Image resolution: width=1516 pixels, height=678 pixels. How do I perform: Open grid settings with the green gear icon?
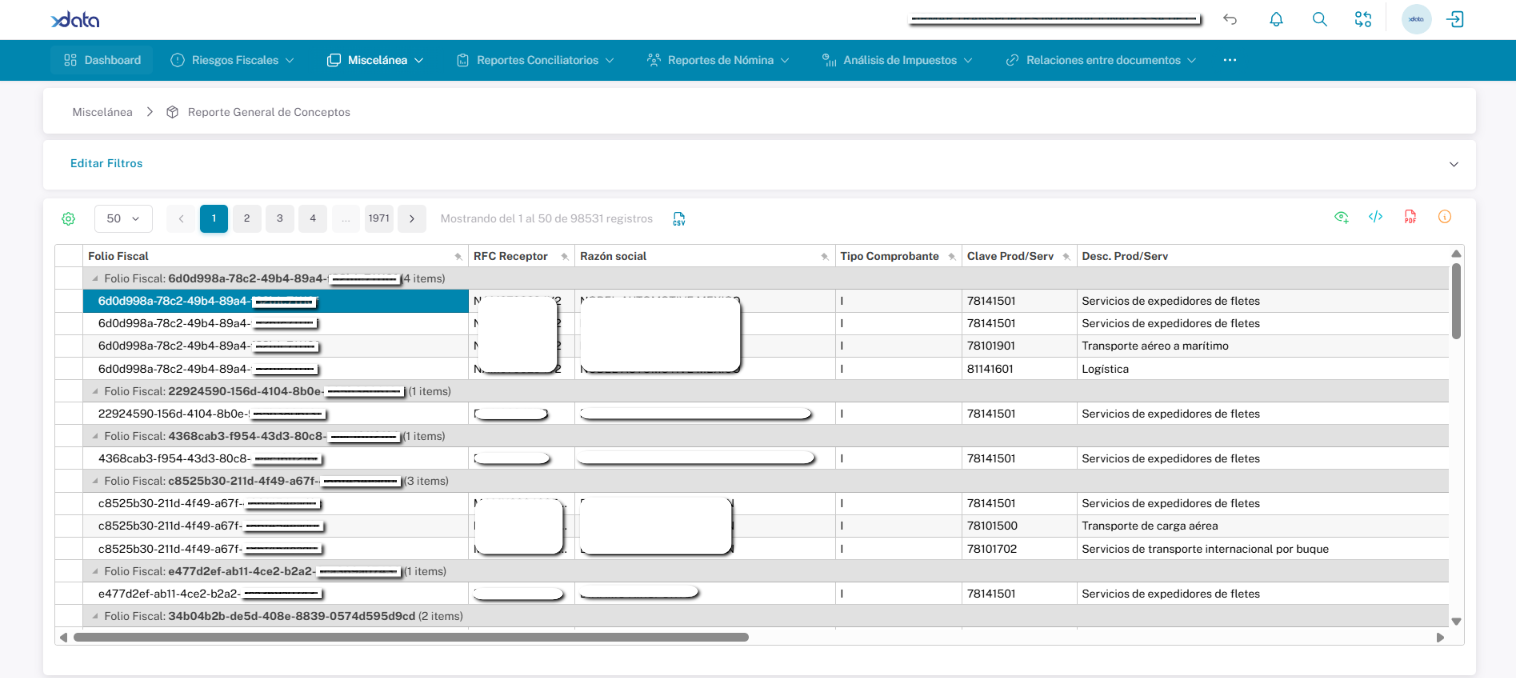(68, 219)
